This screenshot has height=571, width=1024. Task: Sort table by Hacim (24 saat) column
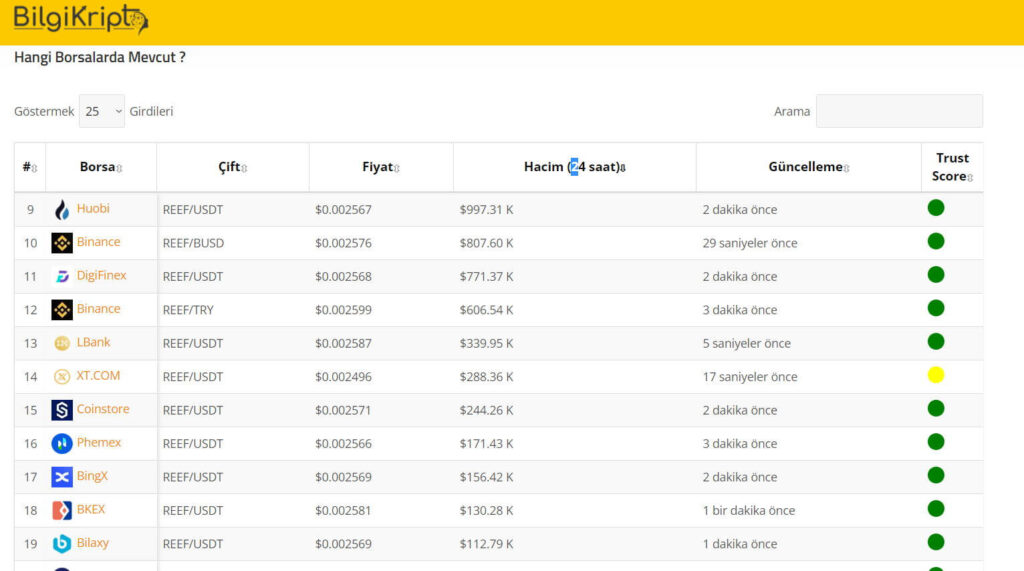click(x=575, y=167)
